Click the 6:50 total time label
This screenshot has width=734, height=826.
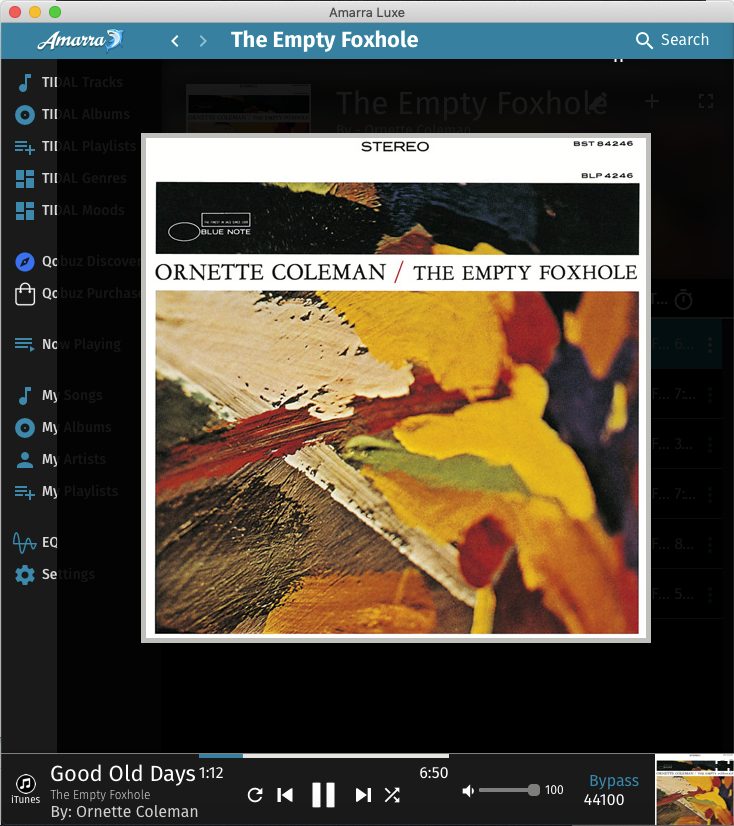pyautogui.click(x=434, y=773)
